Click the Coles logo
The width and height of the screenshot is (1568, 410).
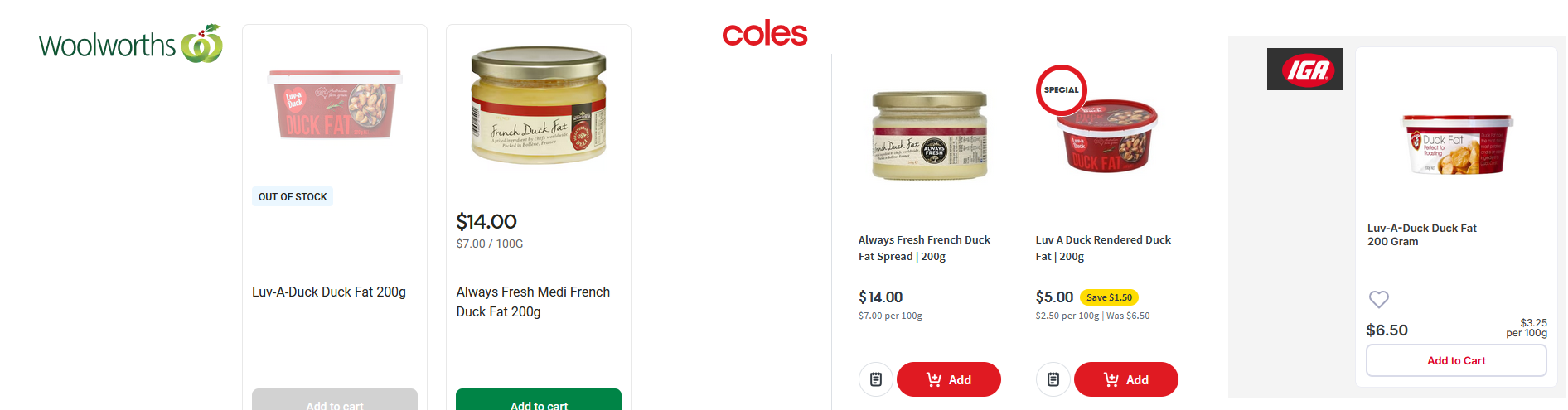pyautogui.click(x=764, y=34)
